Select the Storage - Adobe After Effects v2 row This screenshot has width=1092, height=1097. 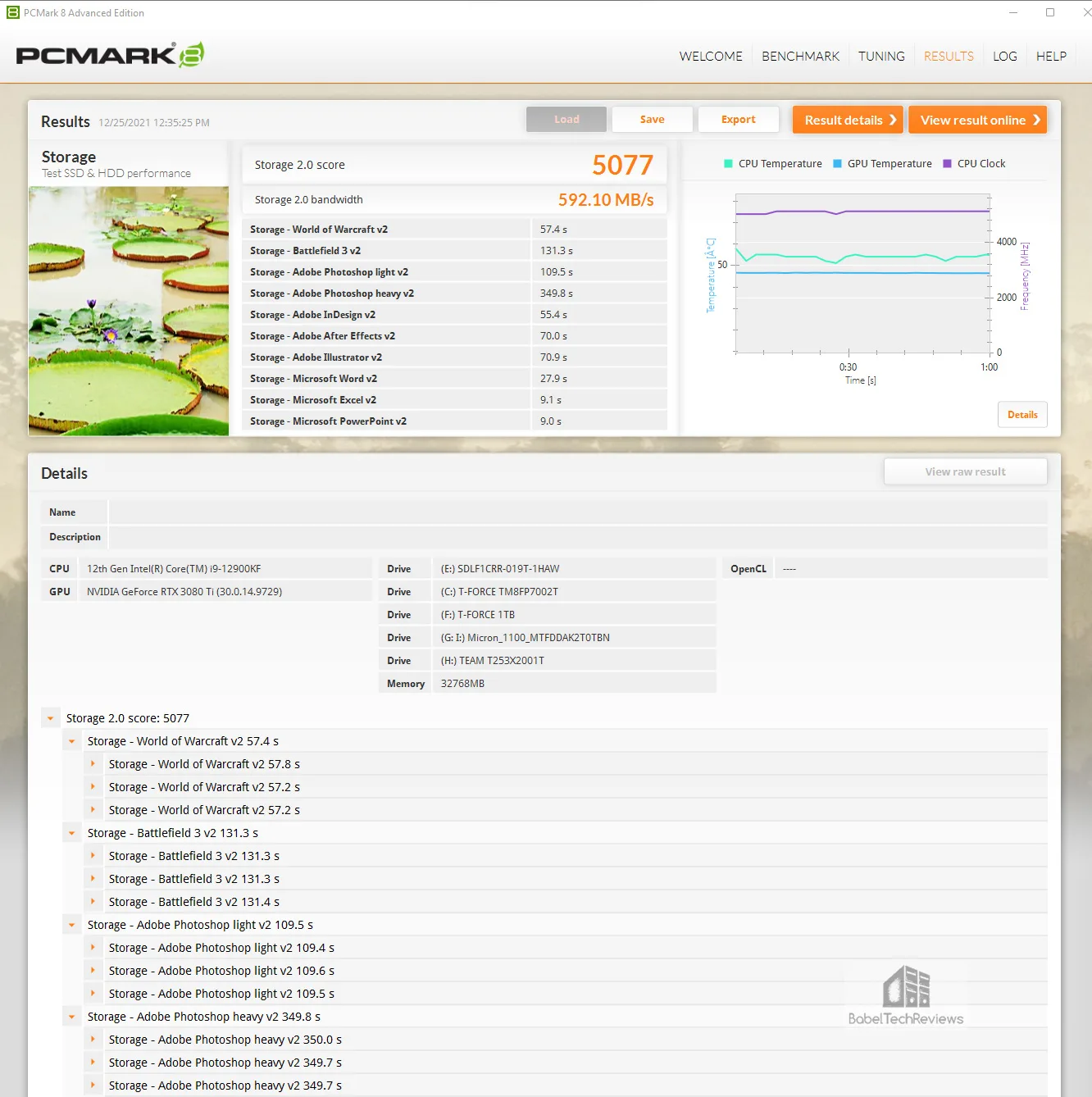454,336
